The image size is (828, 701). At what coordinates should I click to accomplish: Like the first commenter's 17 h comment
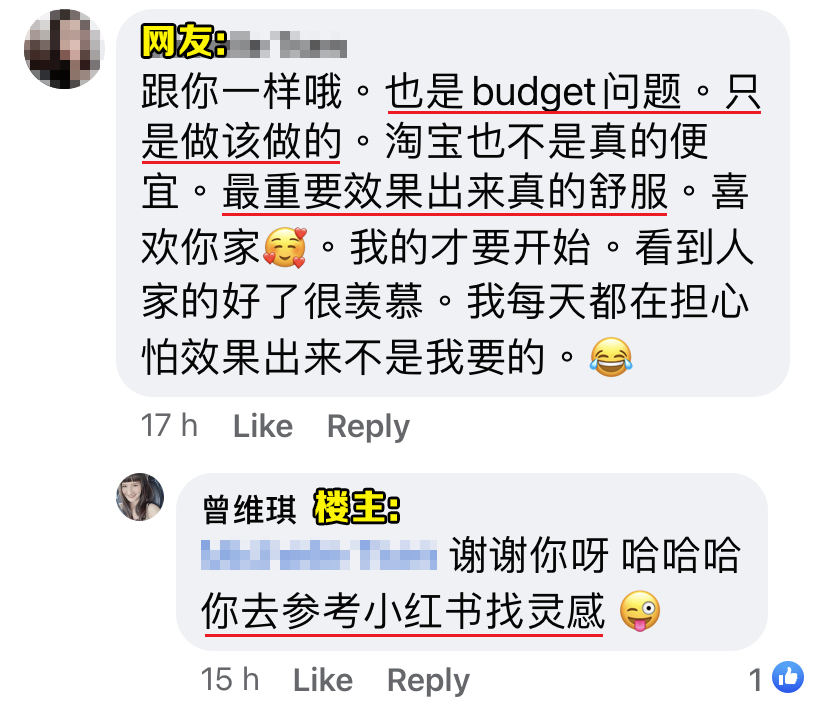pos(263,426)
